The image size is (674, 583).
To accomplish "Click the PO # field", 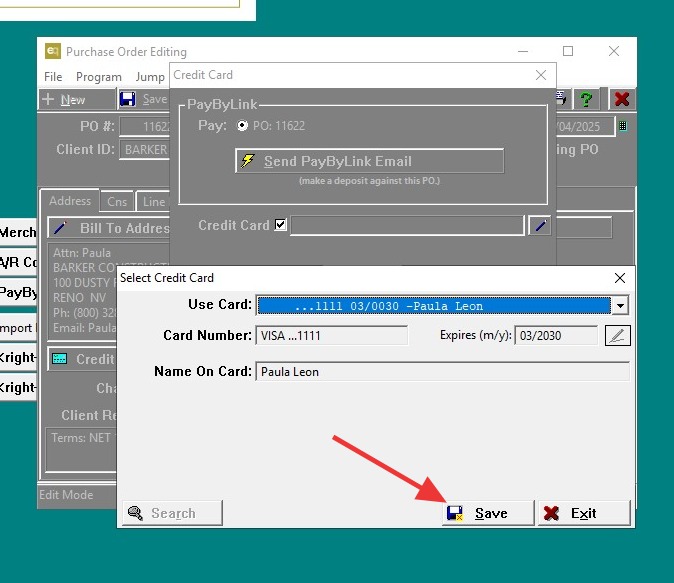I will click(x=145, y=126).
